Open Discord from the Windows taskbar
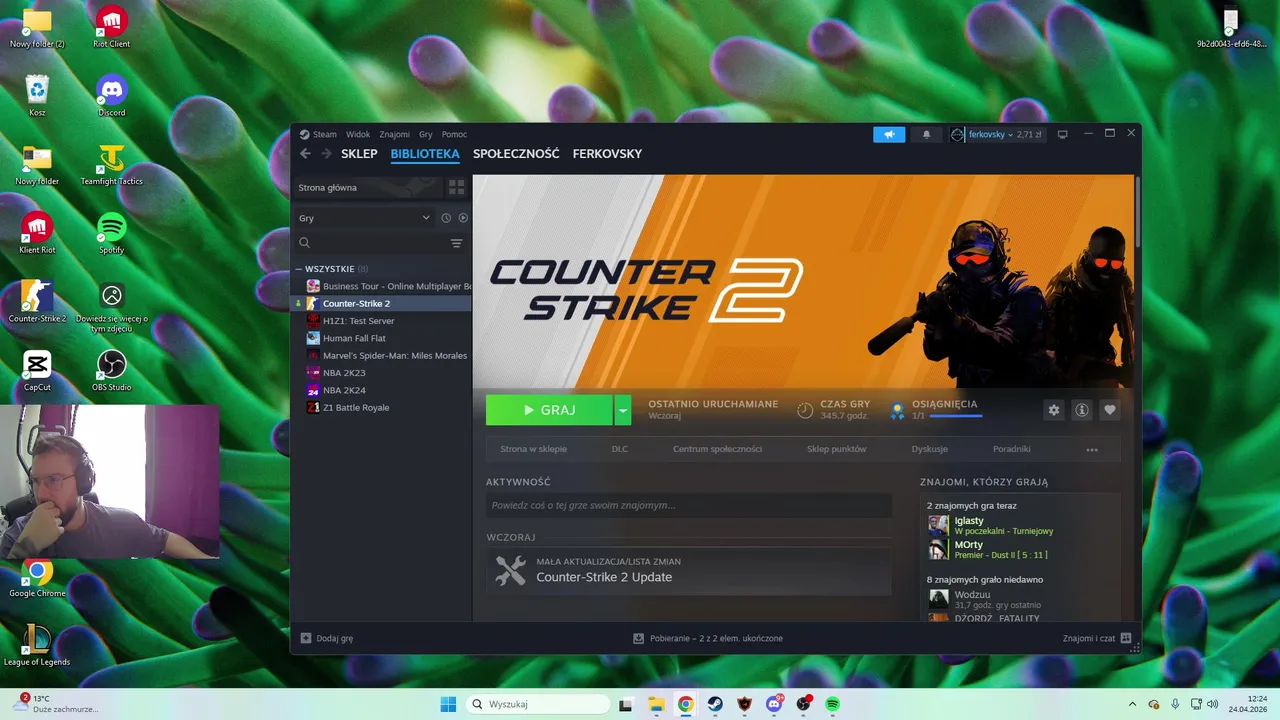 774,704
